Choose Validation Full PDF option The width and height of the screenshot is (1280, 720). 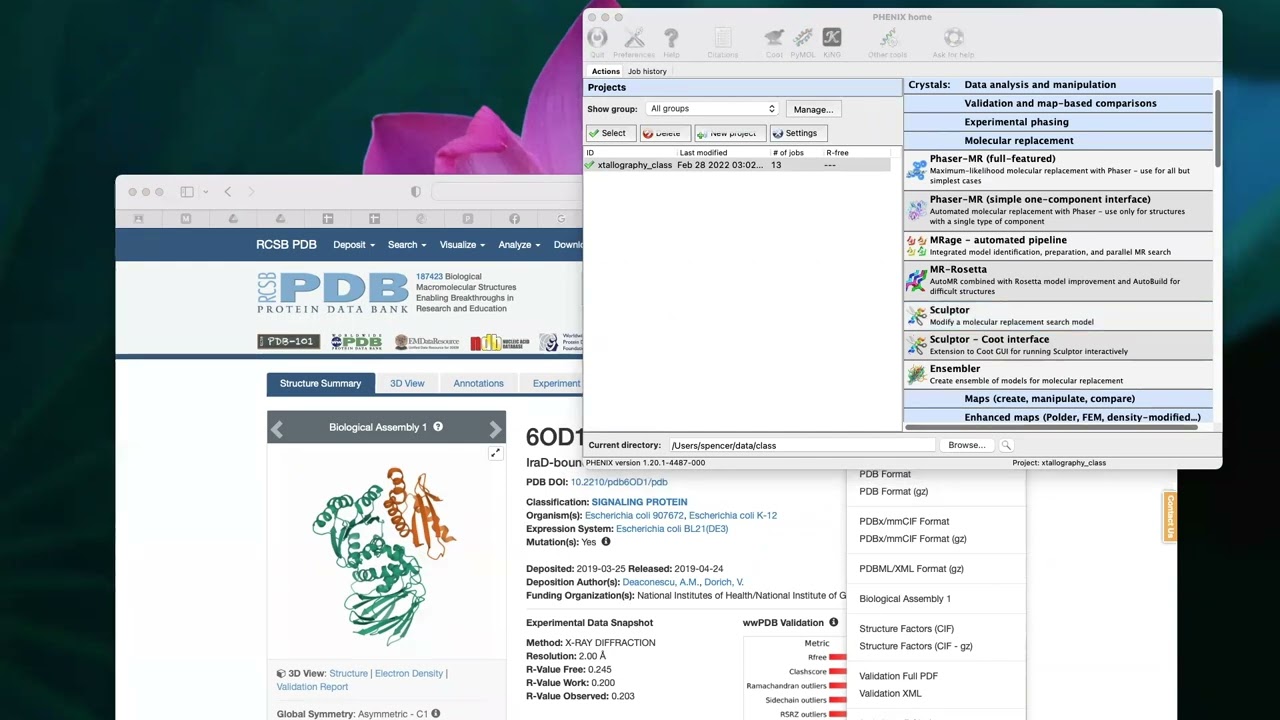click(898, 676)
